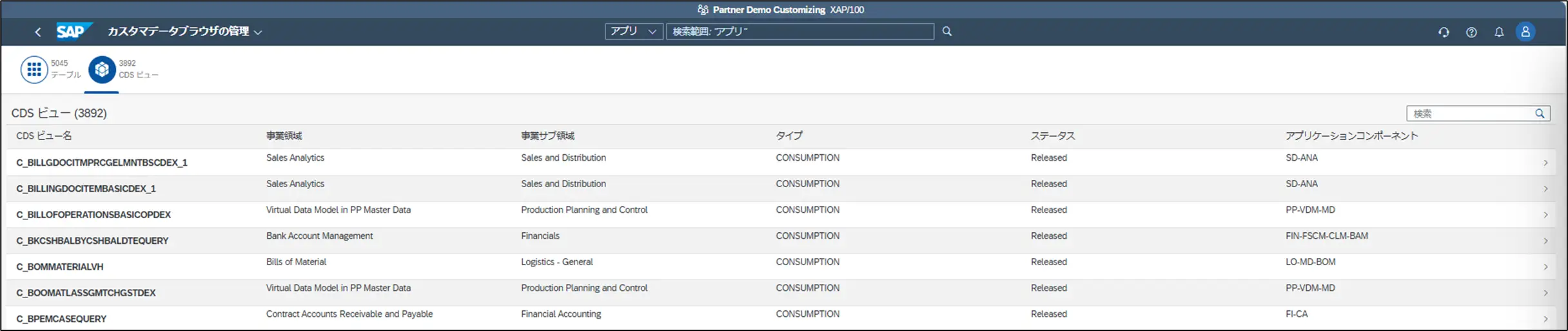Click the 事業サブ領域 column header
This screenshot has height=331, width=1568.
coord(547,135)
